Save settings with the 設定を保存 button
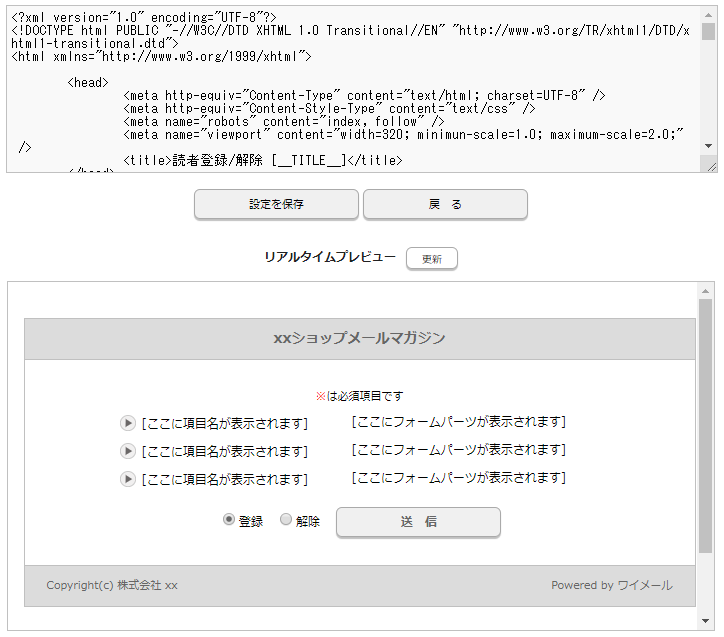The height and width of the screenshot is (637, 724). point(276,204)
